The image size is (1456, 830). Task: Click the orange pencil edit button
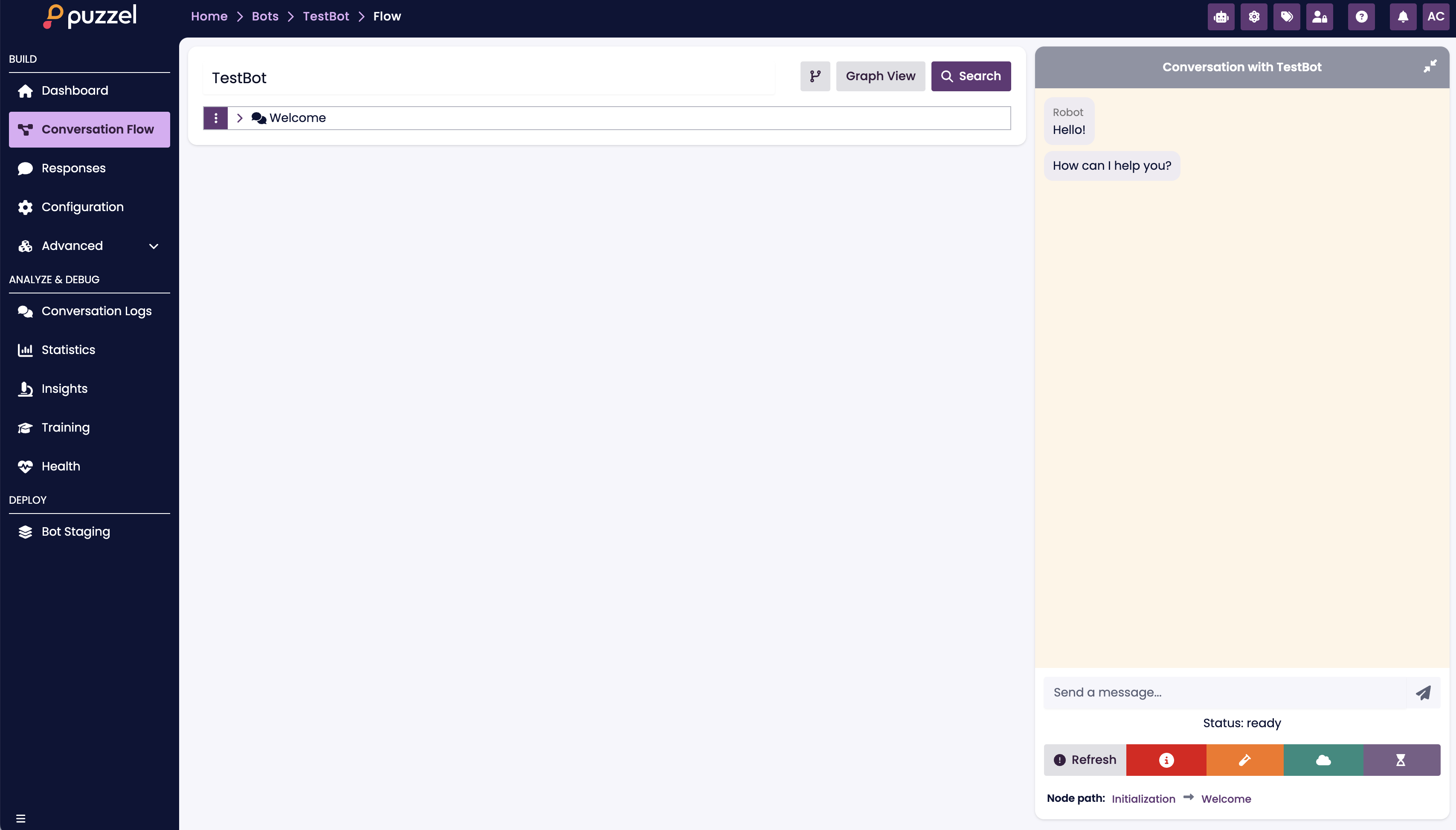[x=1244, y=760]
